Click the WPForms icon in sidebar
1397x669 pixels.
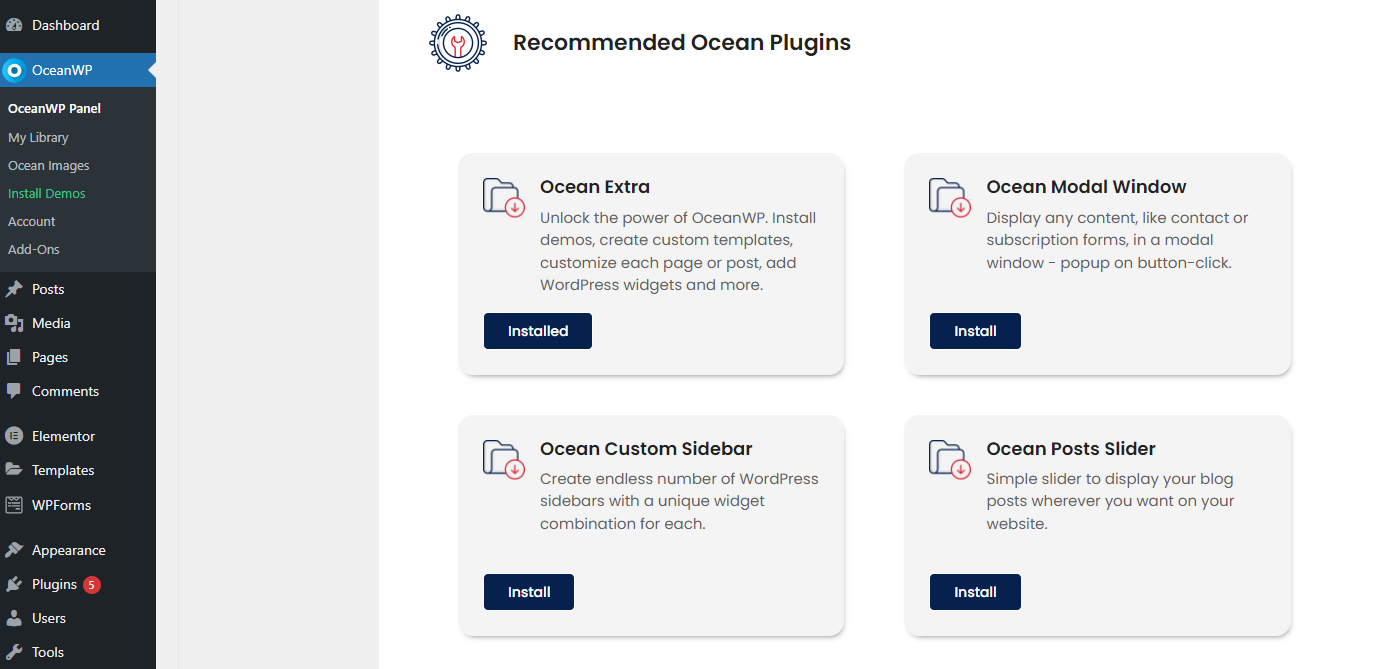[x=14, y=505]
